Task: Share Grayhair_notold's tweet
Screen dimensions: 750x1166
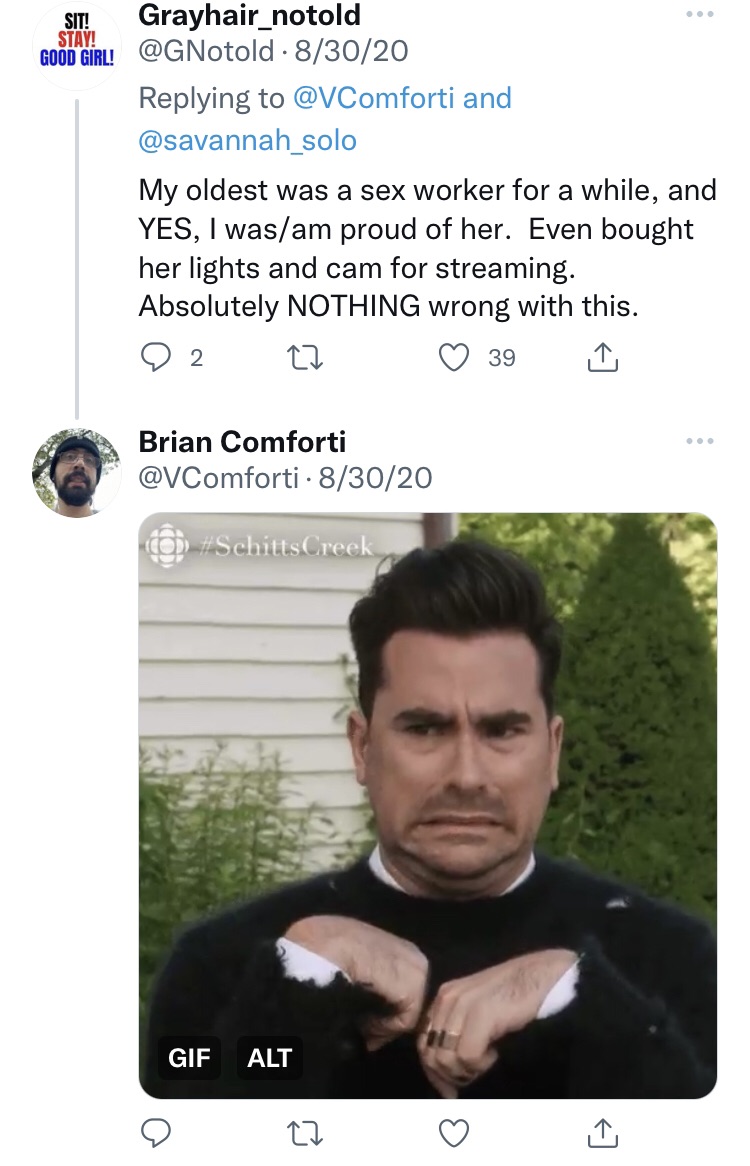Action: coord(602,358)
